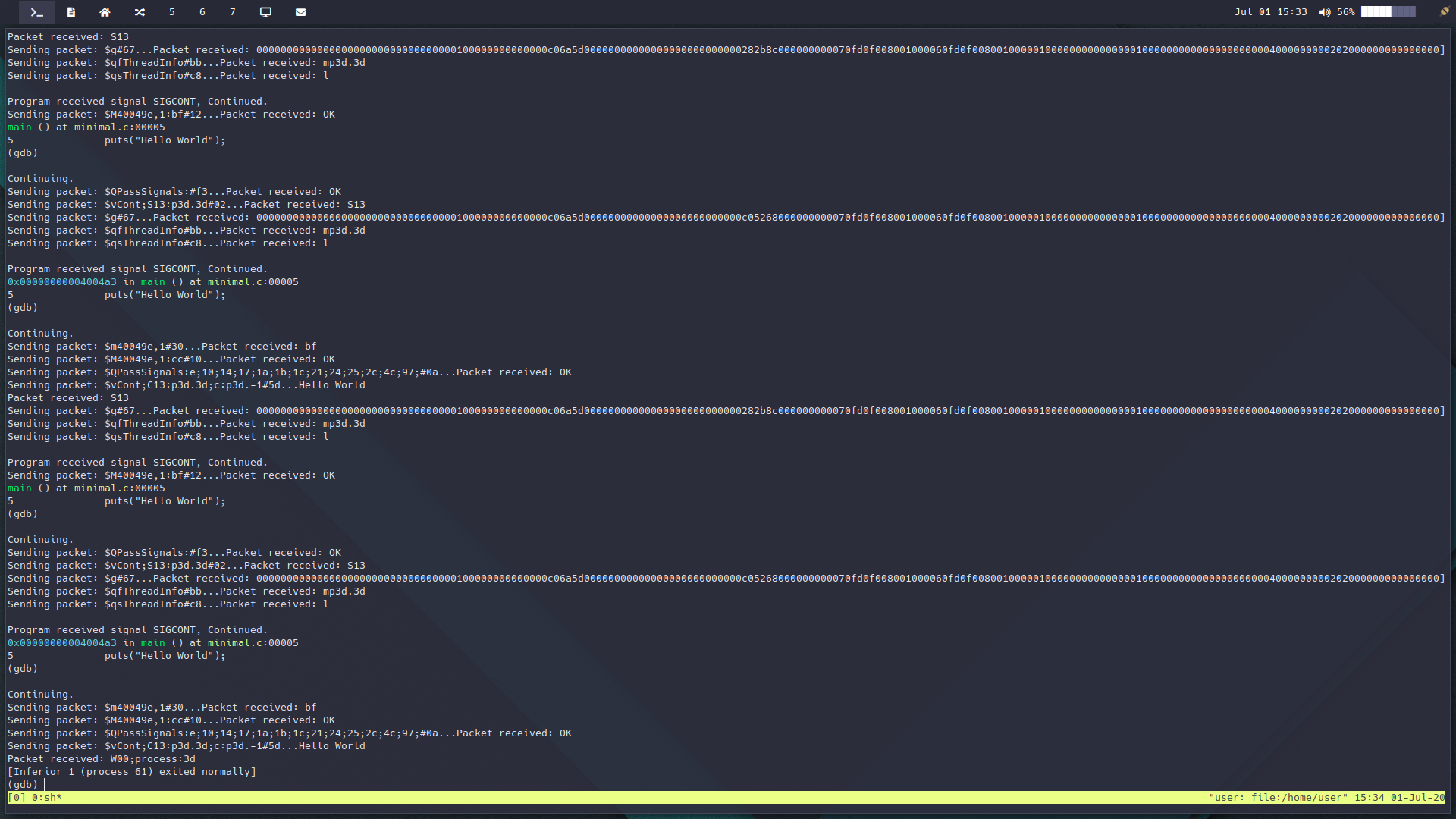Click the "[Inferior 1 (process 61) exited normally]" line

click(x=132, y=772)
